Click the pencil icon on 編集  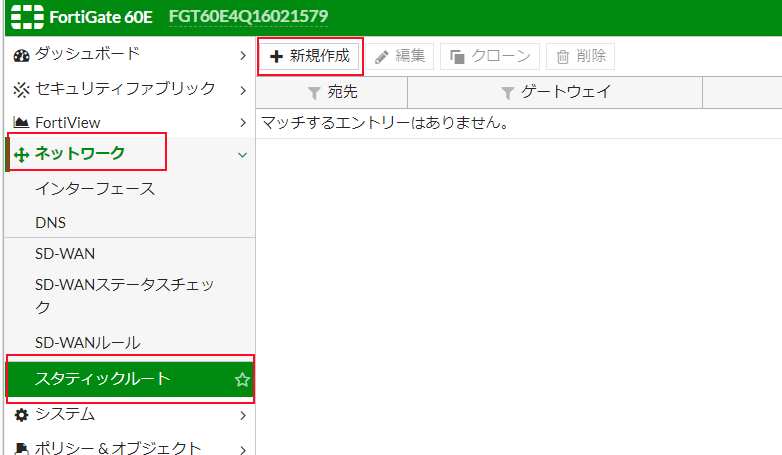click(x=382, y=57)
